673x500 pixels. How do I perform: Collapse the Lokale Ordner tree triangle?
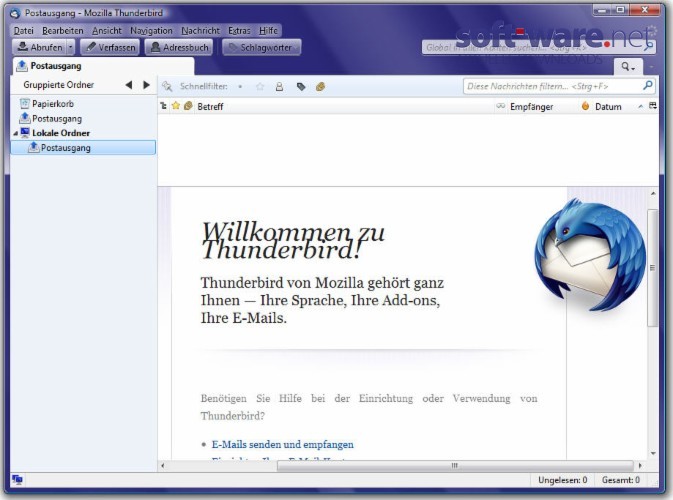pos(15,133)
